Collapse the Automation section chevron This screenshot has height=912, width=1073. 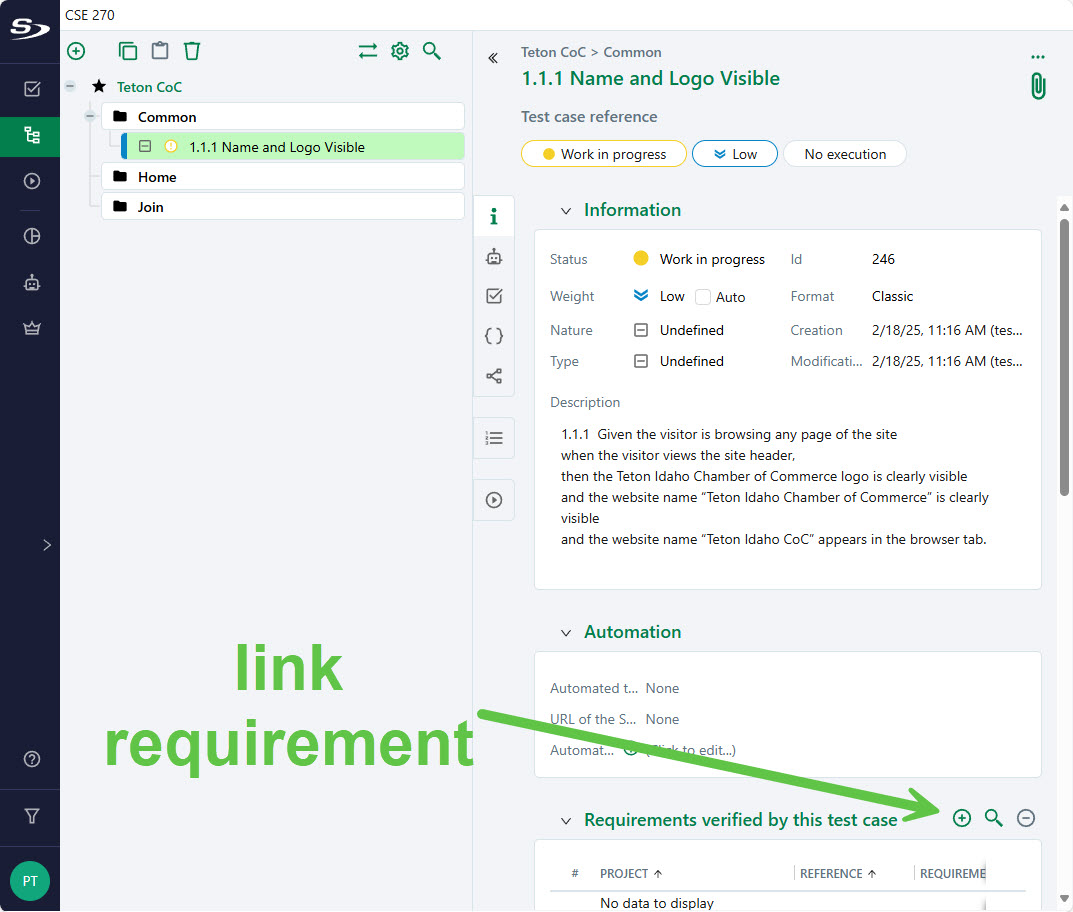[x=566, y=632]
